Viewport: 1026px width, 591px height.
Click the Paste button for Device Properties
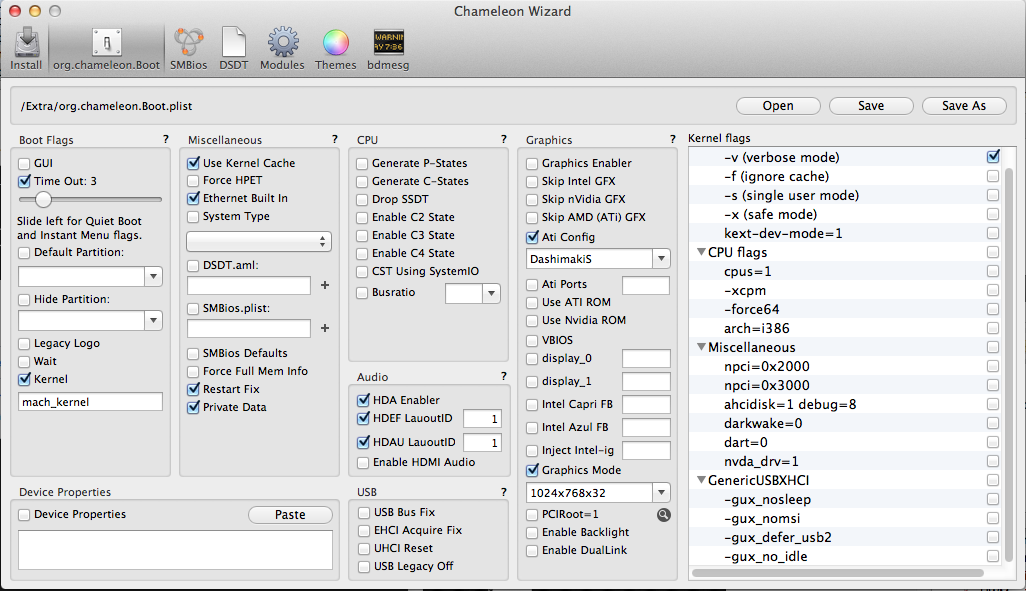click(x=290, y=514)
